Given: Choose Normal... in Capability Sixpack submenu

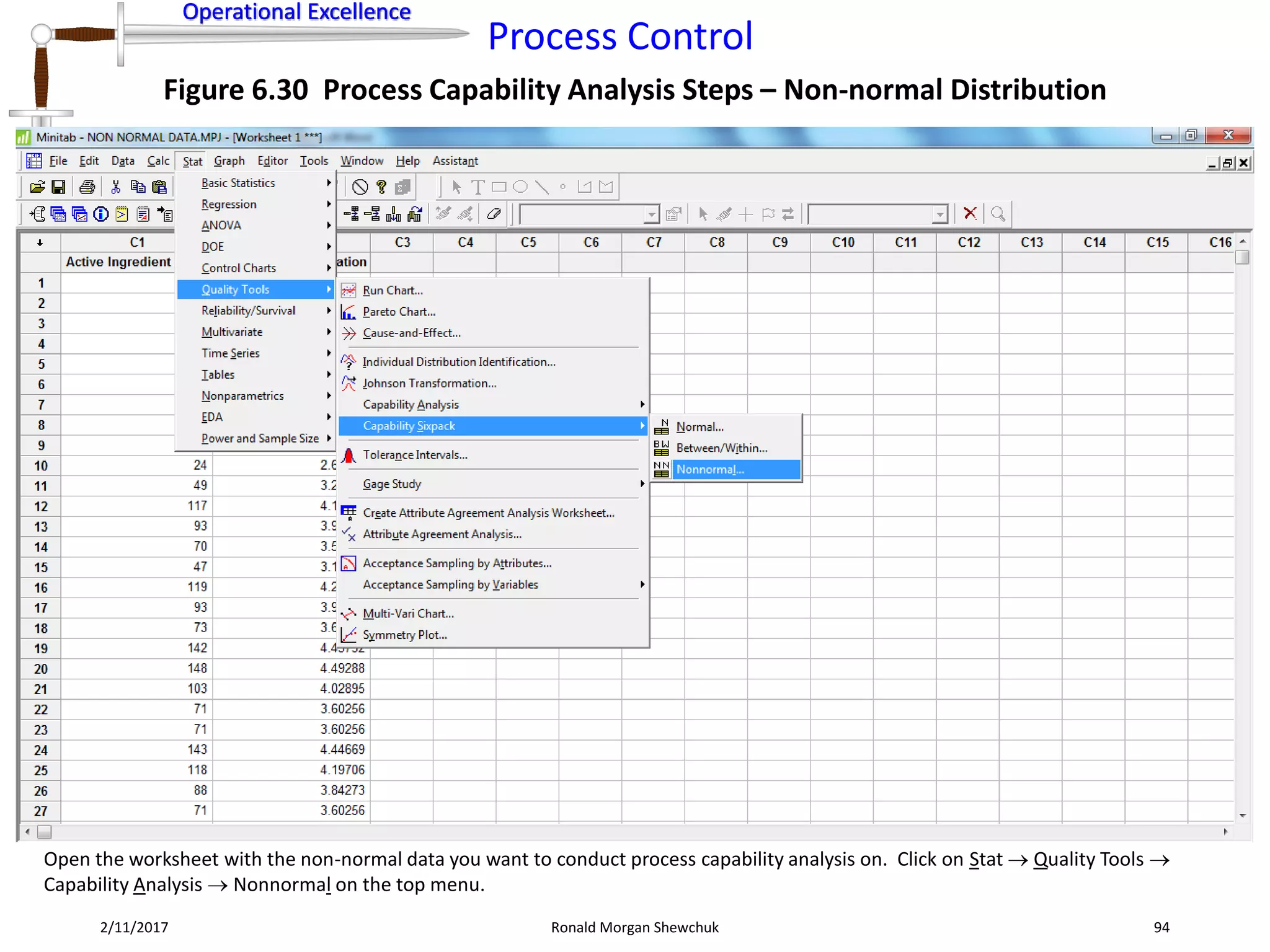Looking at the screenshot, I should pos(726,427).
